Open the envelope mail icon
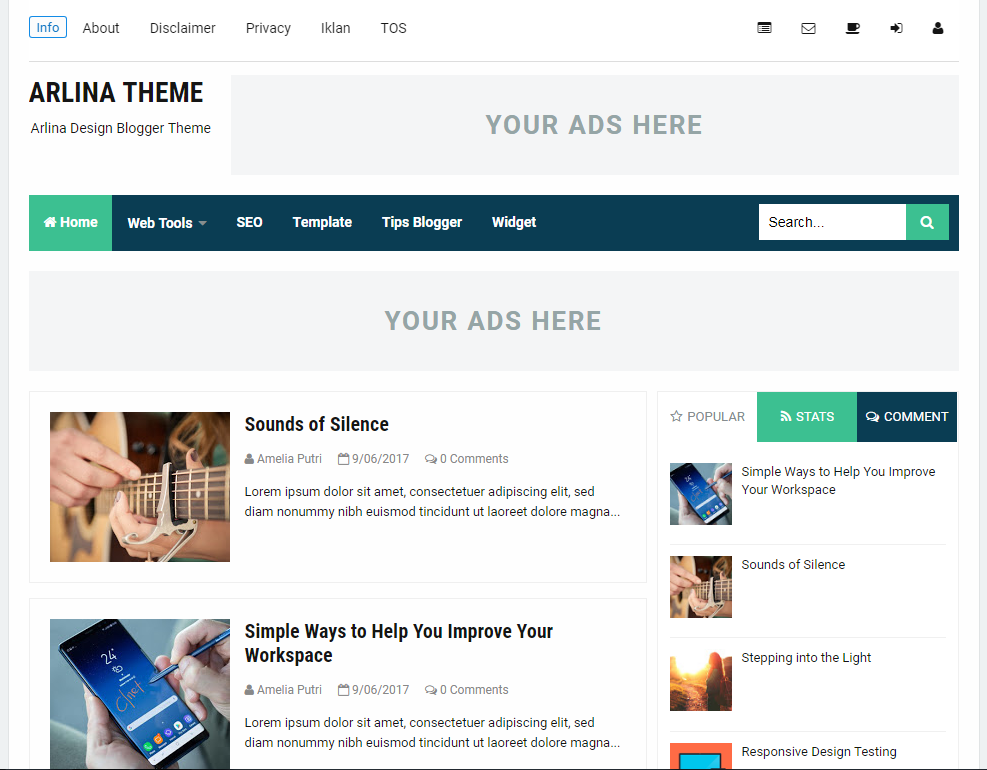 [x=808, y=28]
